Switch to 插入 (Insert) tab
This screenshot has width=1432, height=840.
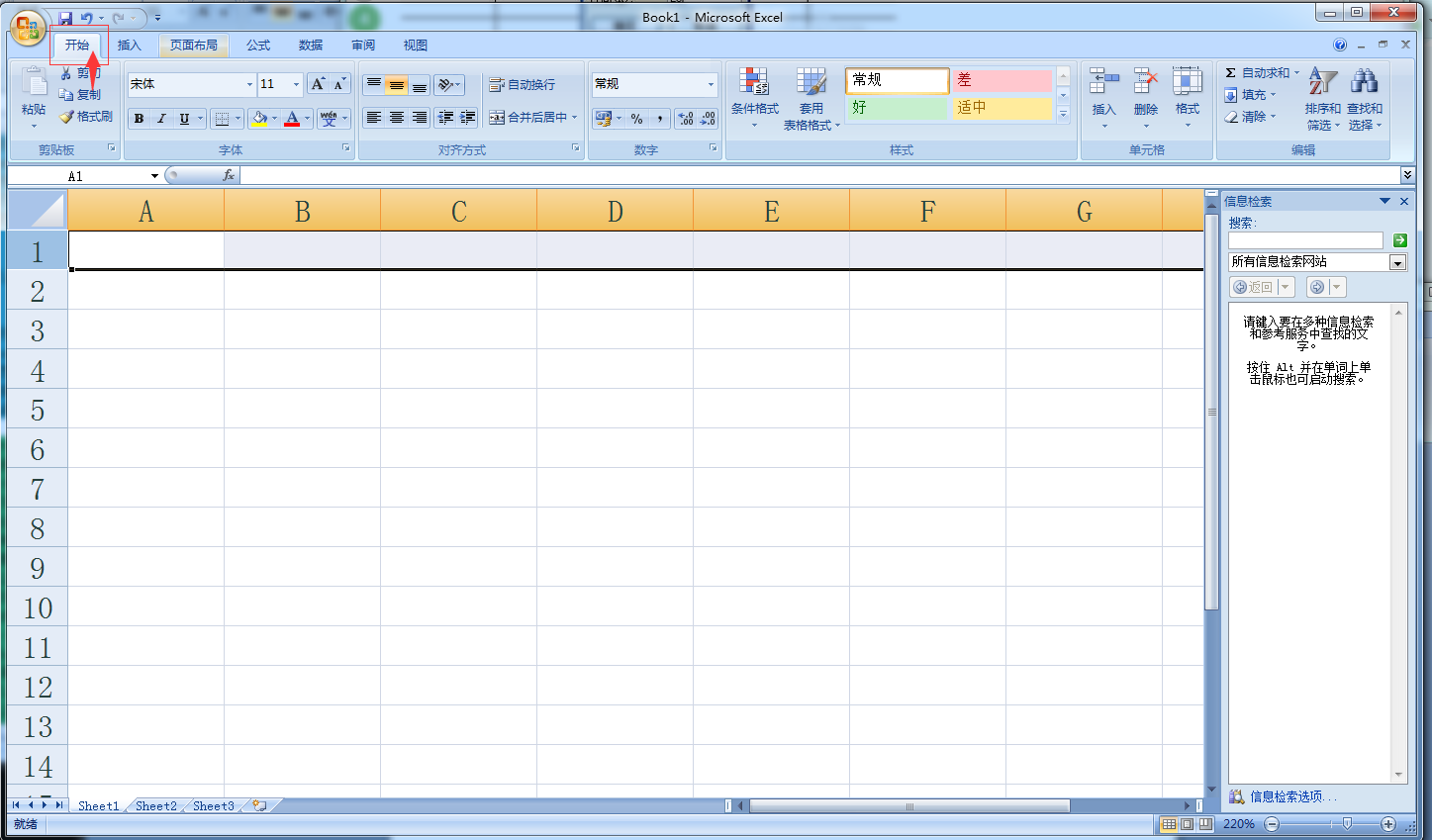pyautogui.click(x=130, y=46)
